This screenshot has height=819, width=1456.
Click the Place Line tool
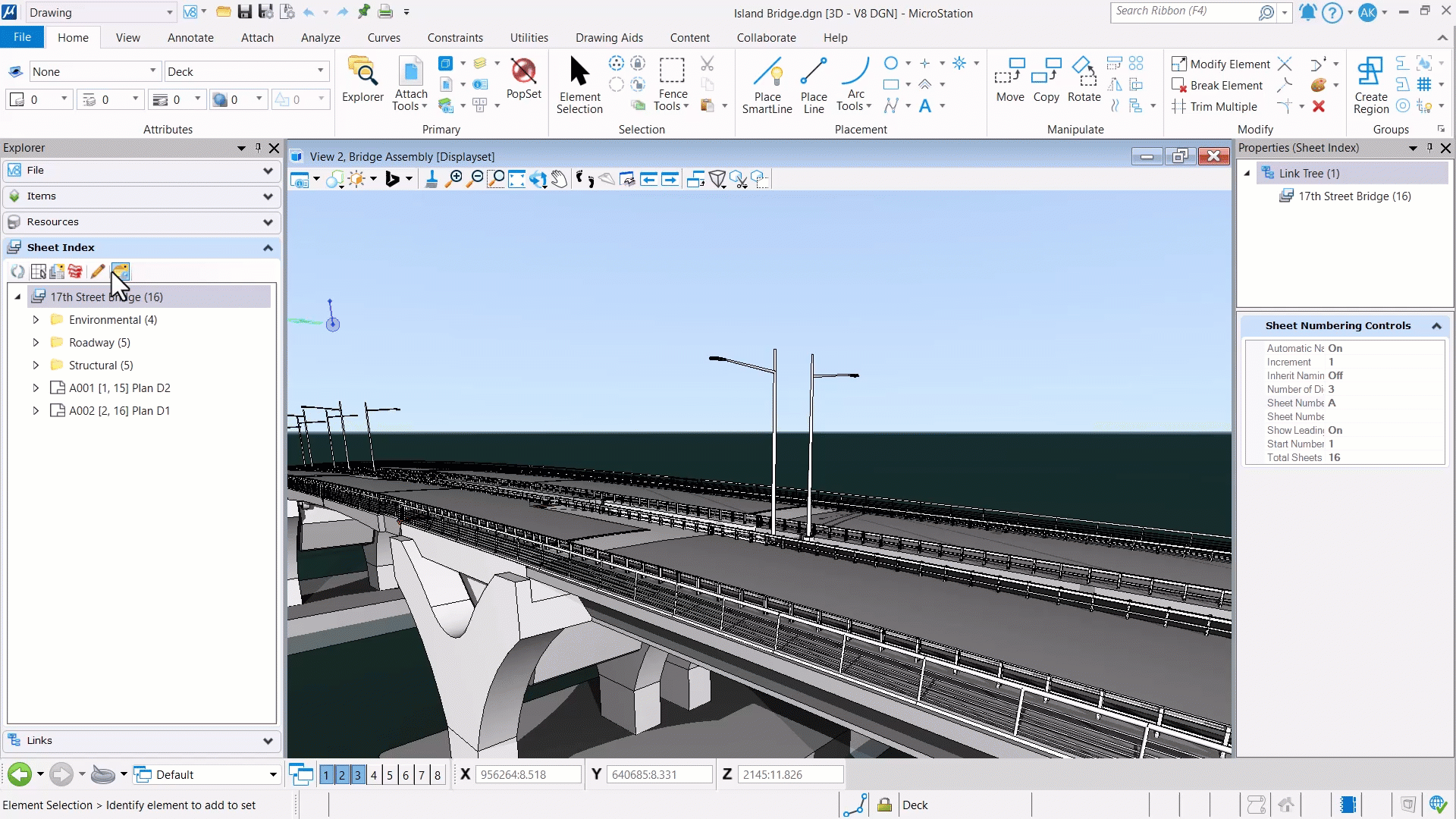click(813, 85)
